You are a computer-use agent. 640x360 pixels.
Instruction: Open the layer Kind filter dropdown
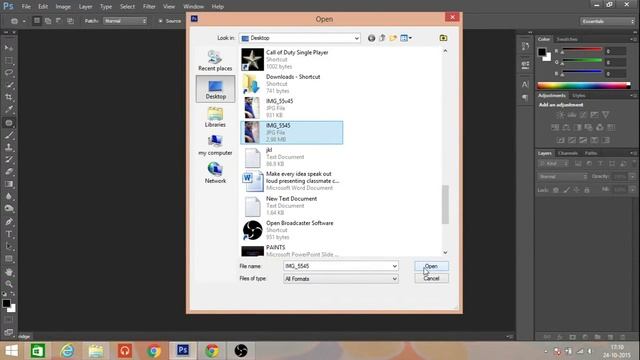coord(553,164)
